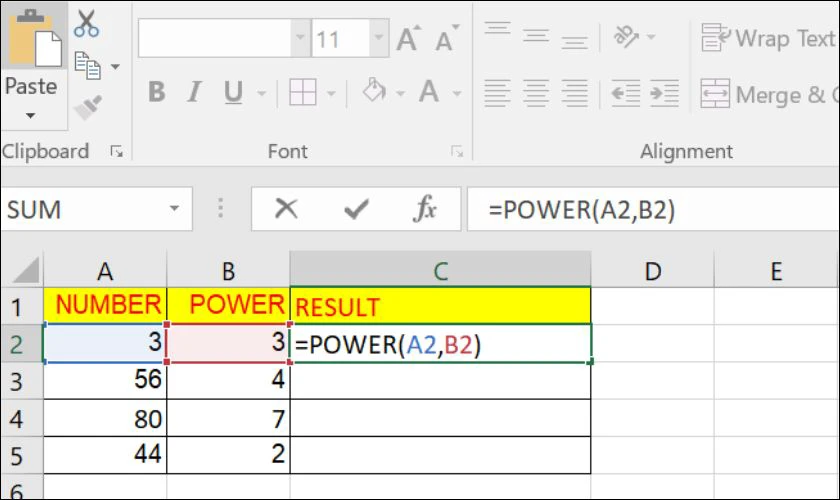Click cell B5 containing 2
This screenshot has width=840, height=500.
228,455
